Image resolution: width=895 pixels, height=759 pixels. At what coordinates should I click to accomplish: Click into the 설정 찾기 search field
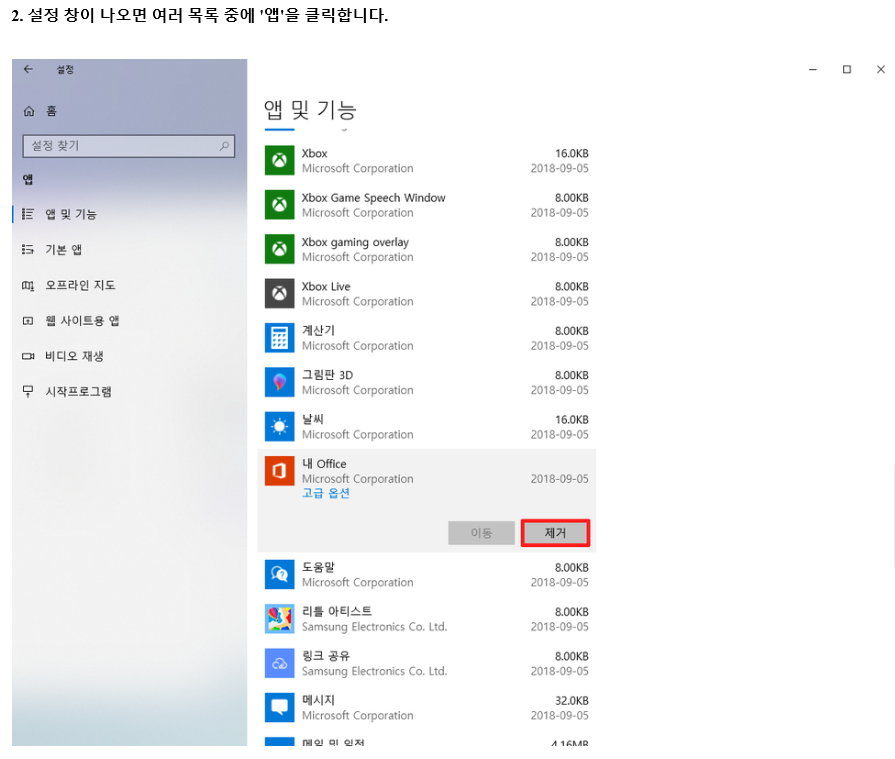point(129,146)
